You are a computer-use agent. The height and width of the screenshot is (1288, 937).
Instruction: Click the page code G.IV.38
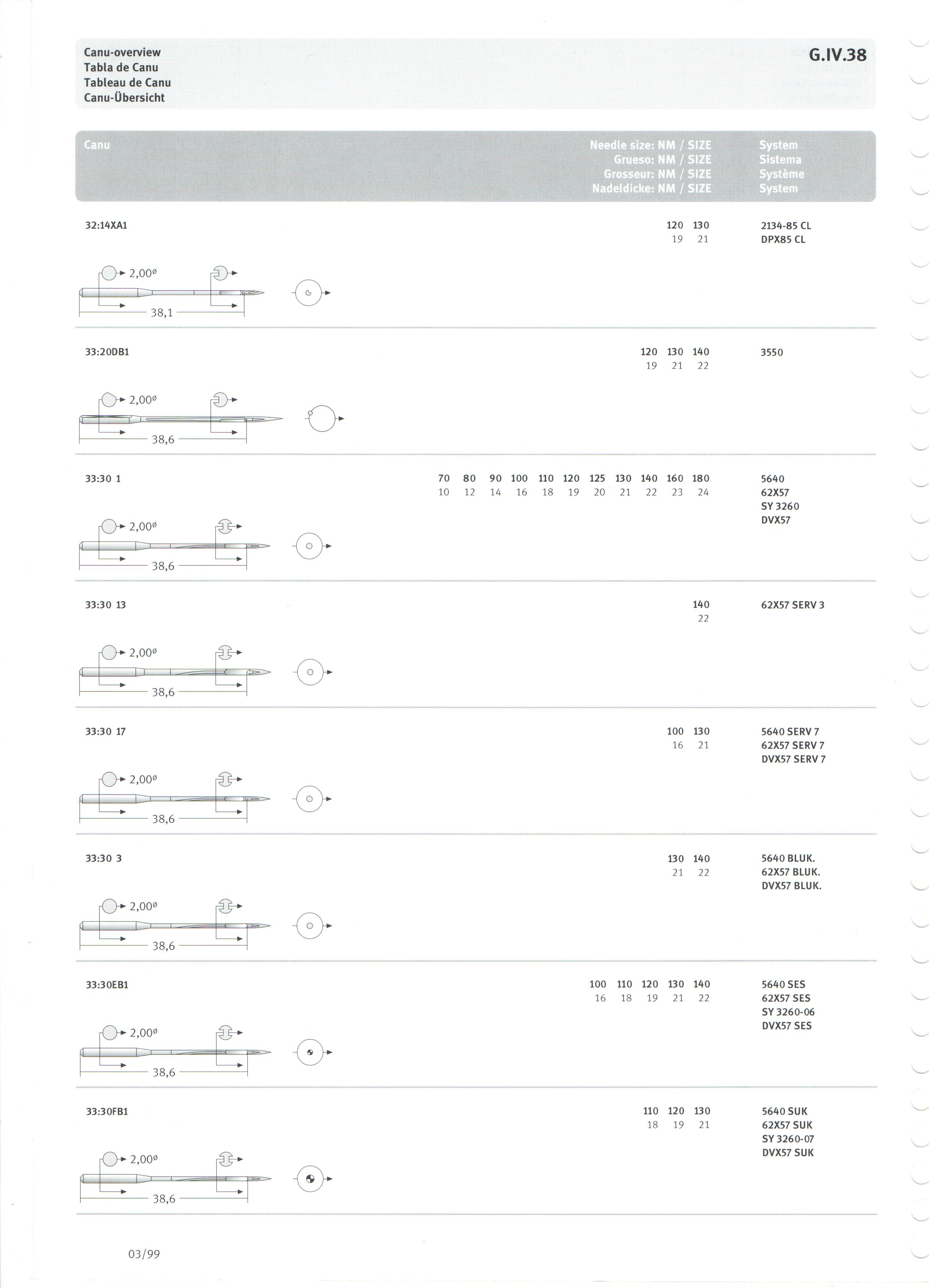pyautogui.click(x=838, y=55)
